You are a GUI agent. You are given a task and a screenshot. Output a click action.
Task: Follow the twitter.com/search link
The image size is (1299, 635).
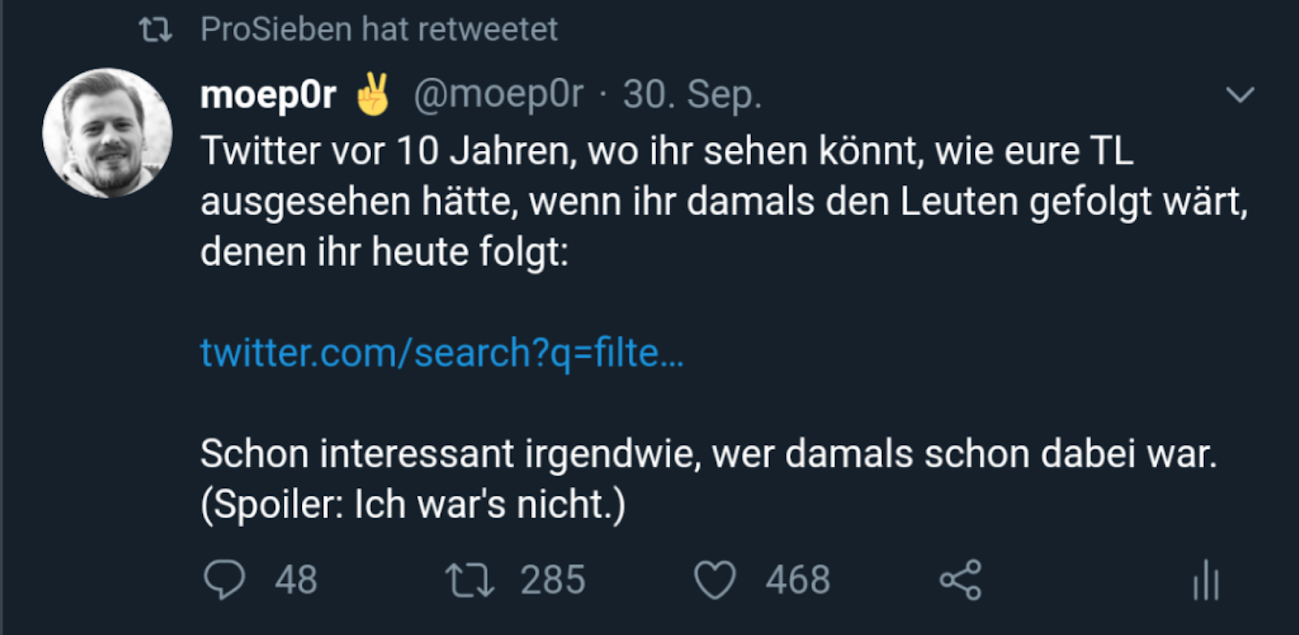point(442,352)
